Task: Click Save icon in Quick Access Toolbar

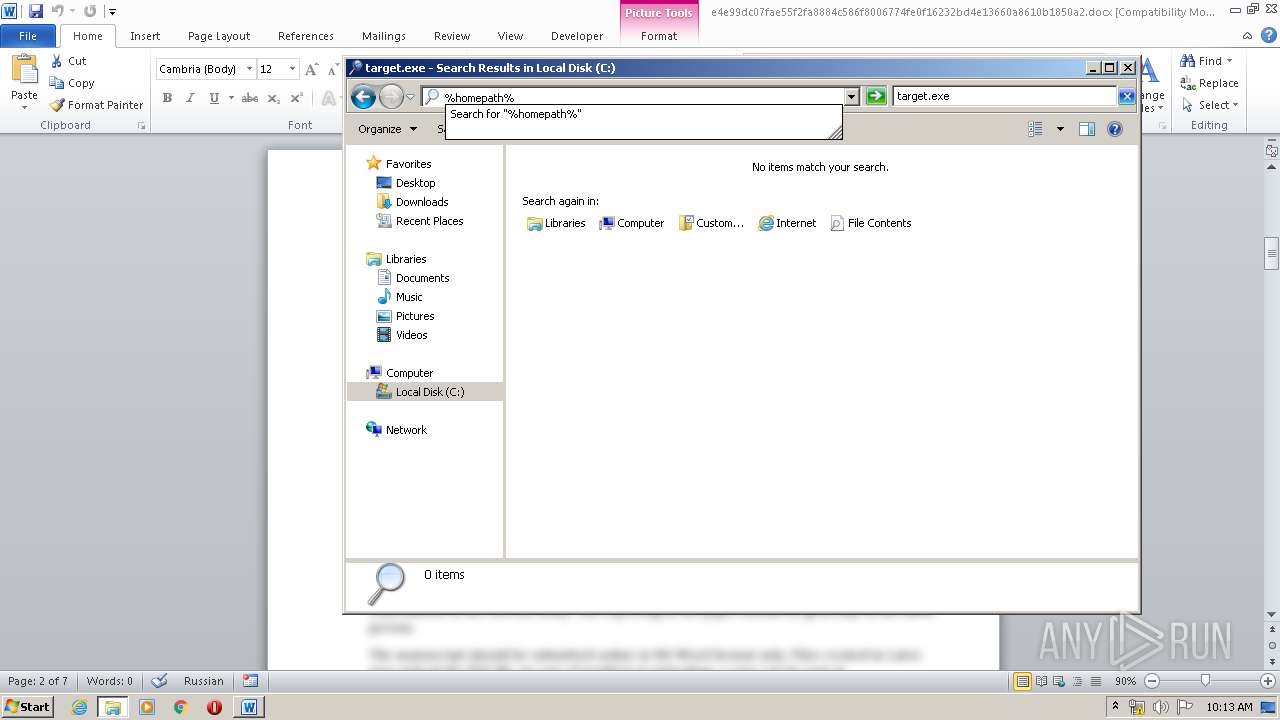Action: (36, 11)
